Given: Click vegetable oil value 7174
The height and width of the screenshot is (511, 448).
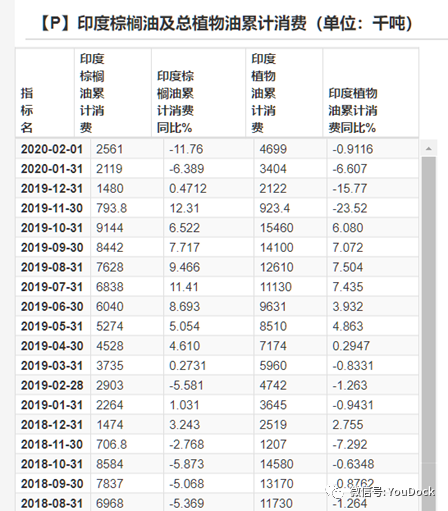Looking at the screenshot, I should coord(290,346).
